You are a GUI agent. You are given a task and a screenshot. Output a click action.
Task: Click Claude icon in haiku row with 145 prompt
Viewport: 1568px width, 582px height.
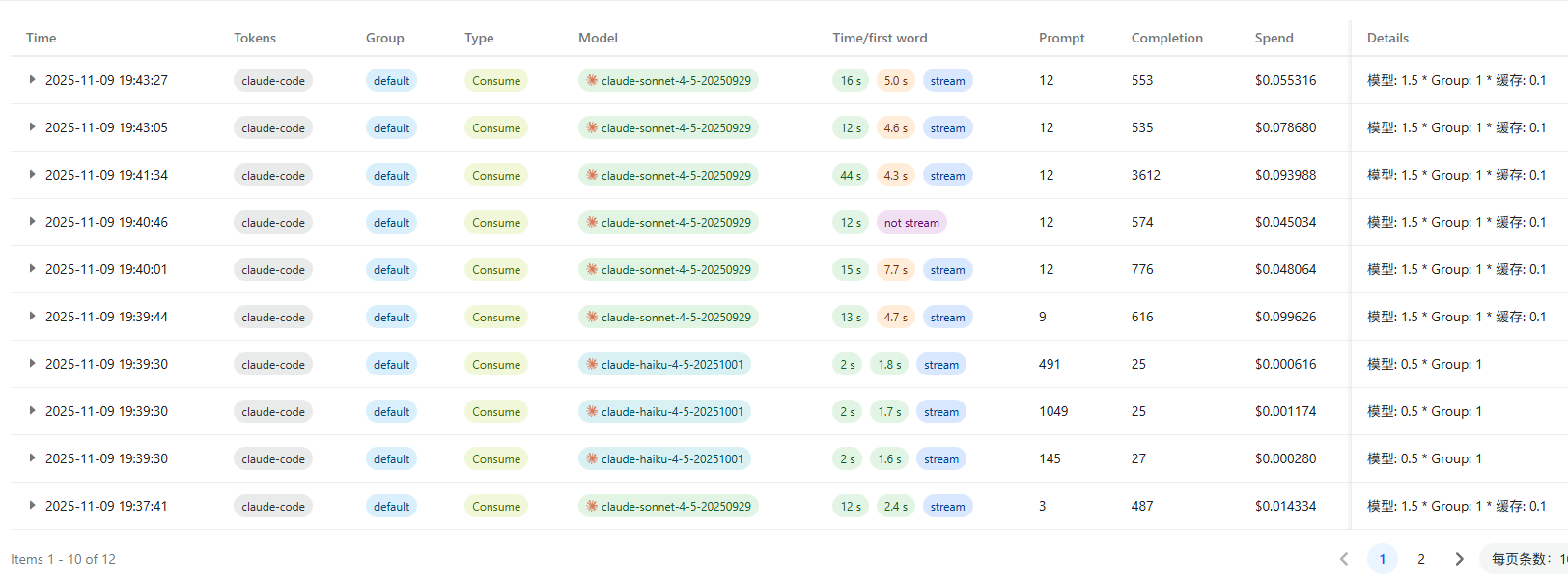click(x=592, y=458)
